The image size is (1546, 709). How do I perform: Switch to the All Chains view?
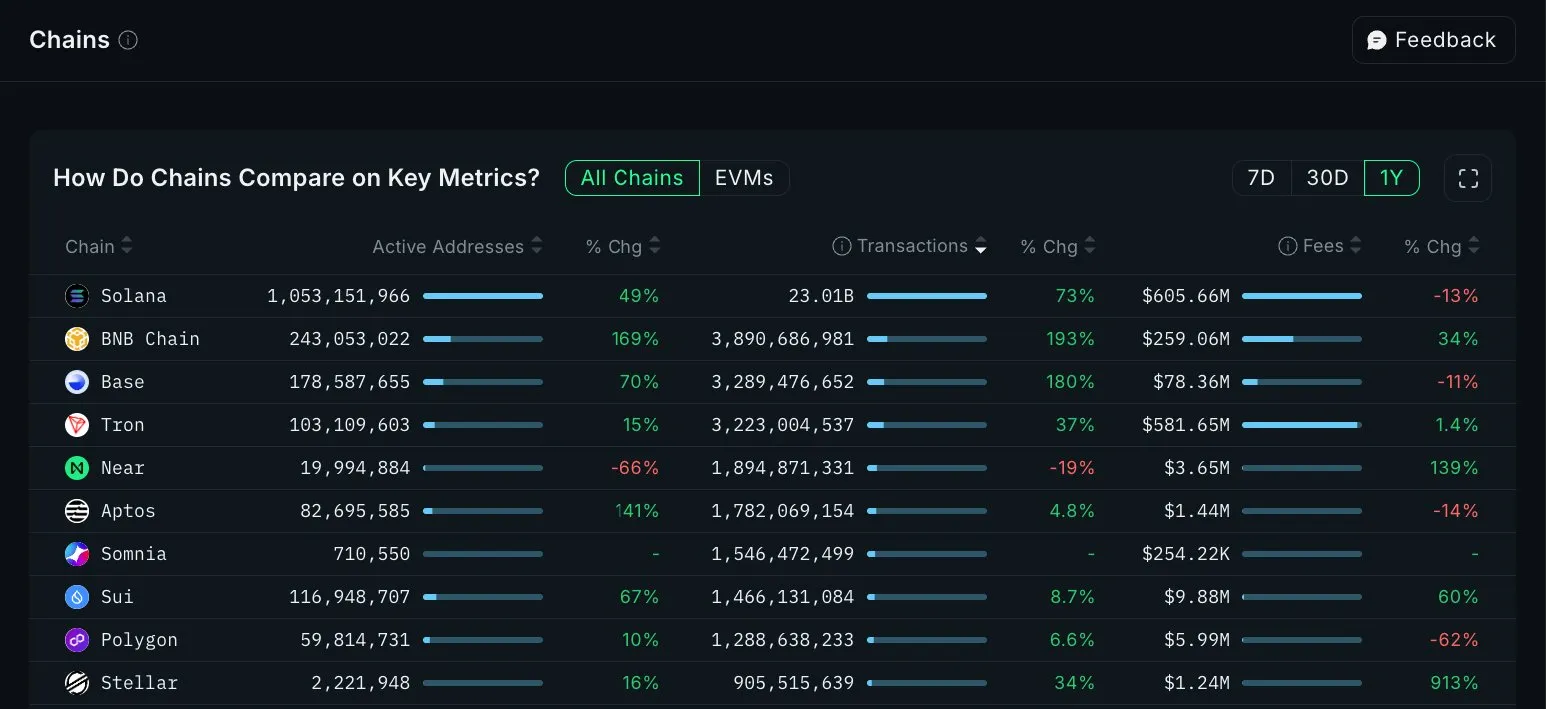pyautogui.click(x=632, y=178)
